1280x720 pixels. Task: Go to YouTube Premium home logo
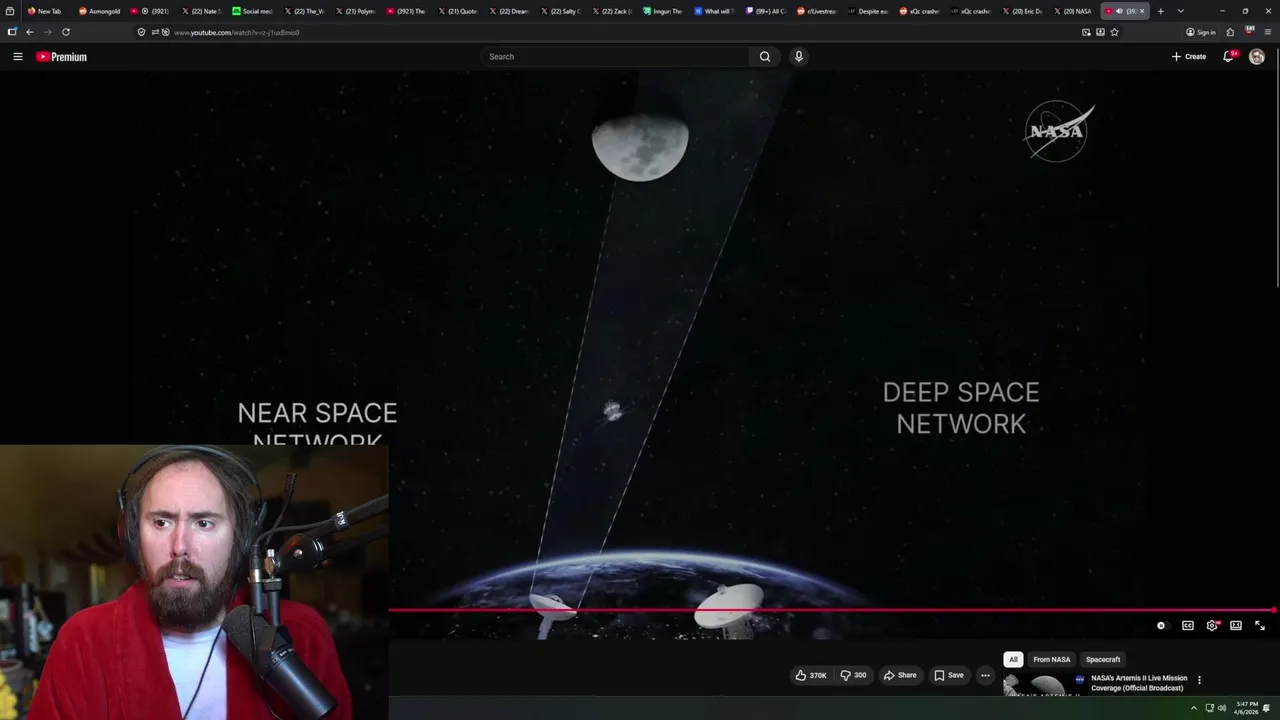pos(61,57)
